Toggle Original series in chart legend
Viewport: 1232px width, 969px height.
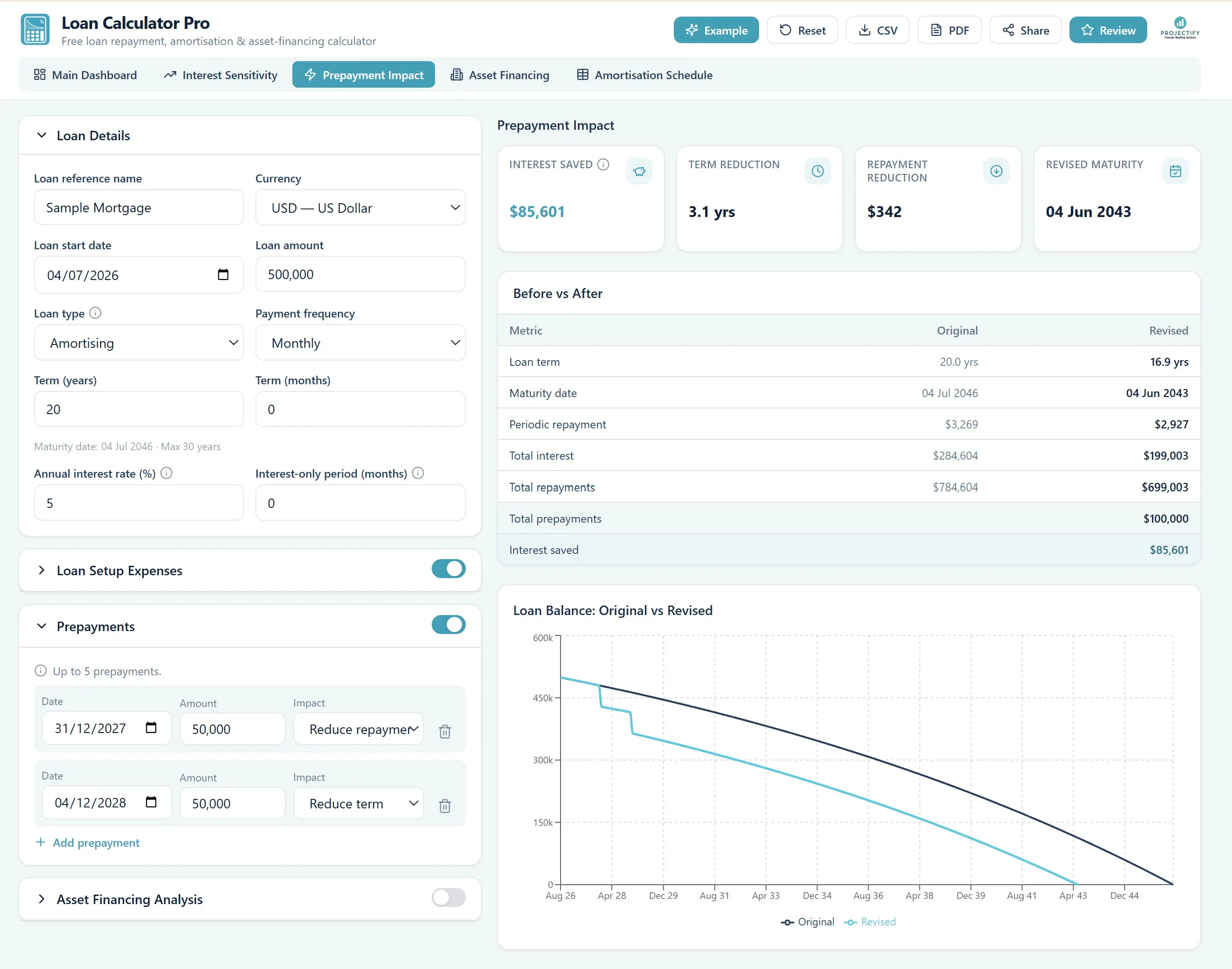(x=807, y=922)
